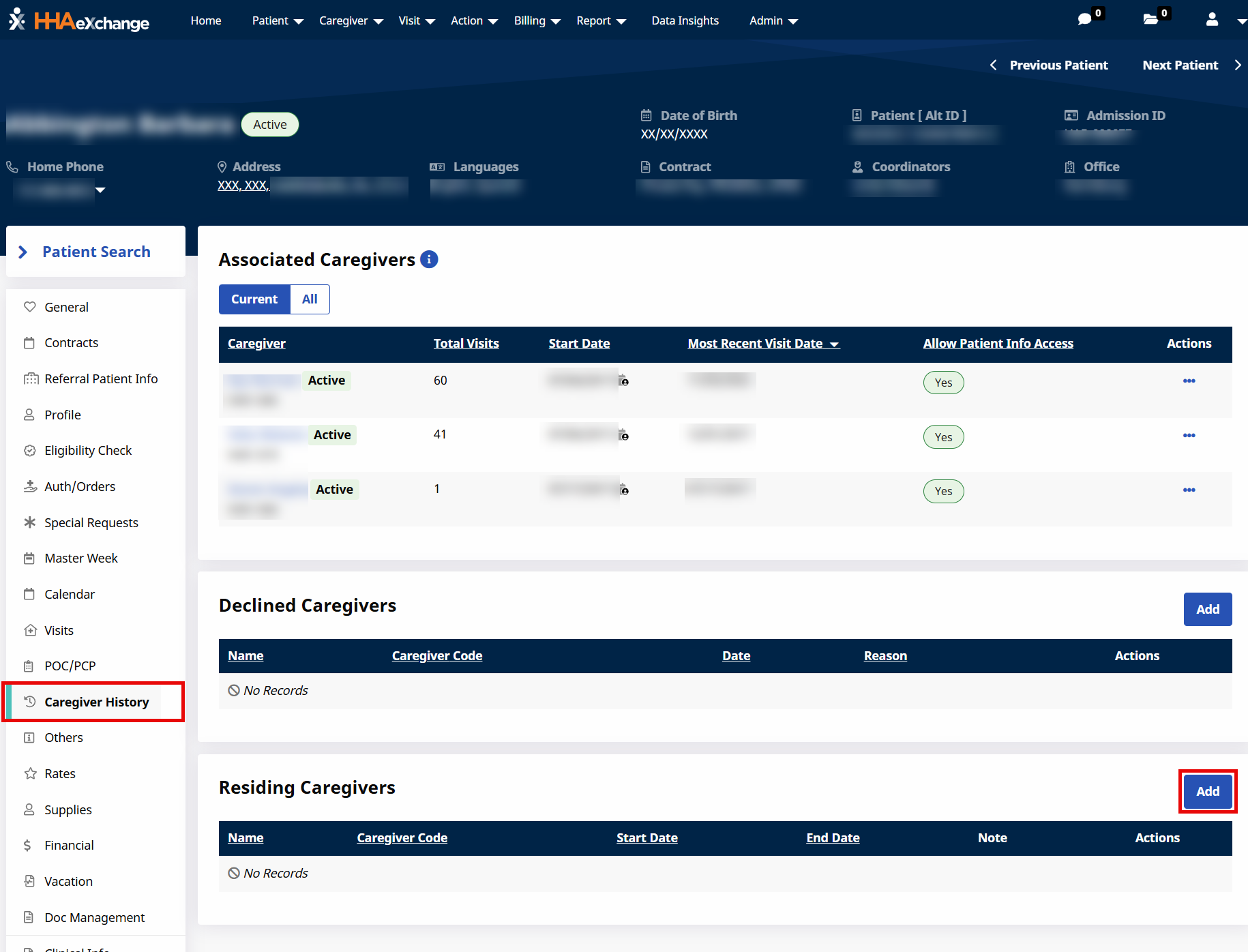Image resolution: width=1248 pixels, height=952 pixels.
Task: Click the Supplies sidebar icon
Action: [29, 809]
